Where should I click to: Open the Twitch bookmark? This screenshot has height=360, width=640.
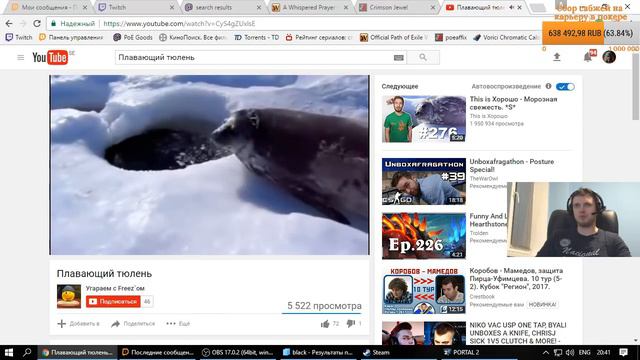click(x=19, y=38)
